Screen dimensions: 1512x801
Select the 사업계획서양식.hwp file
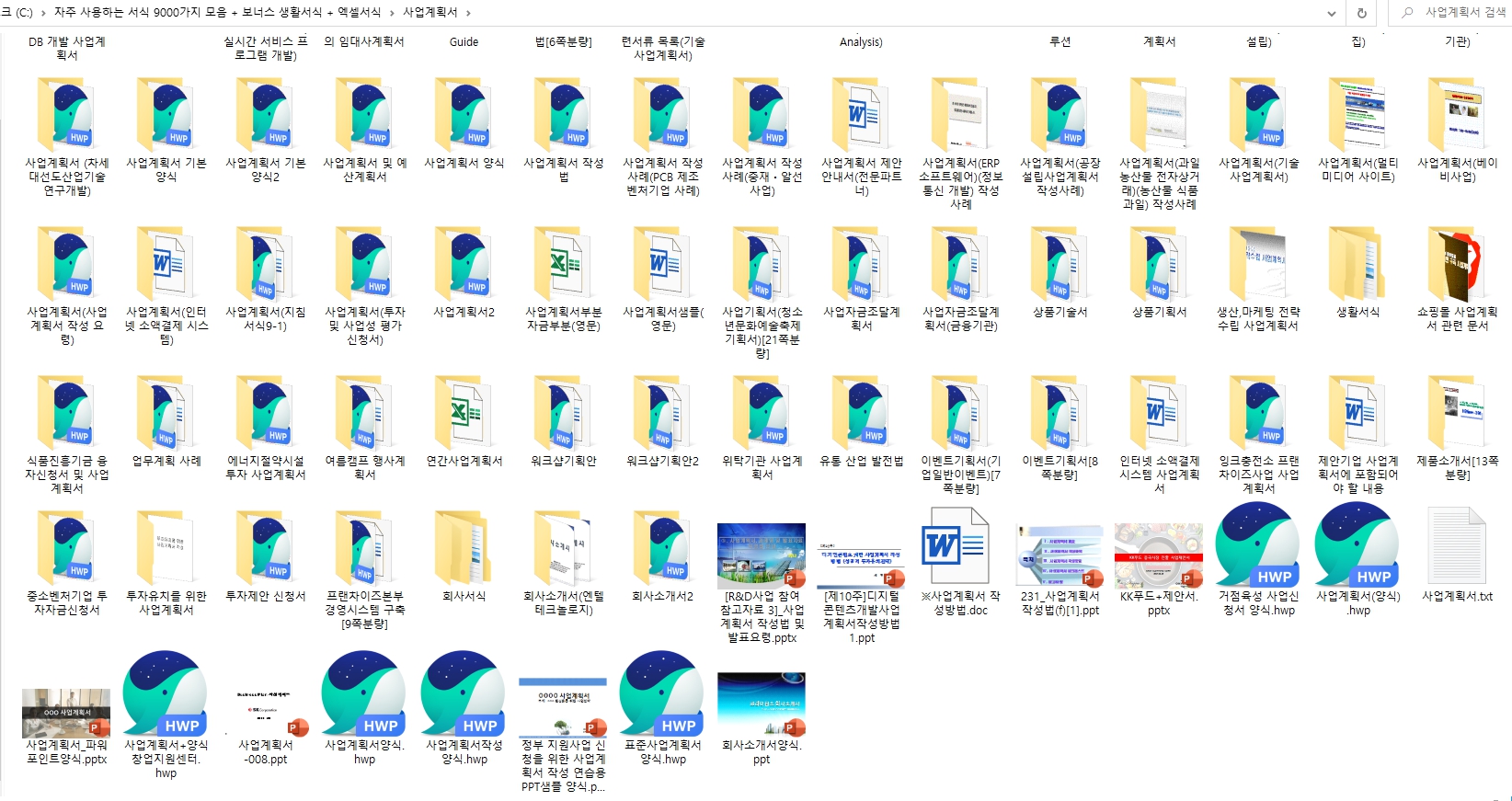364,694
